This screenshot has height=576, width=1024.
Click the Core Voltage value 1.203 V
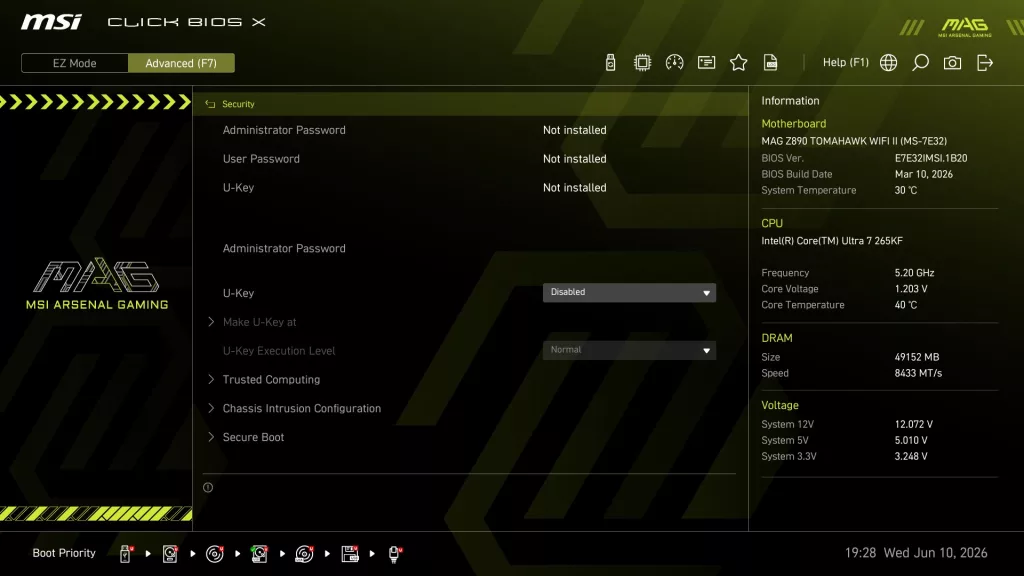click(911, 289)
